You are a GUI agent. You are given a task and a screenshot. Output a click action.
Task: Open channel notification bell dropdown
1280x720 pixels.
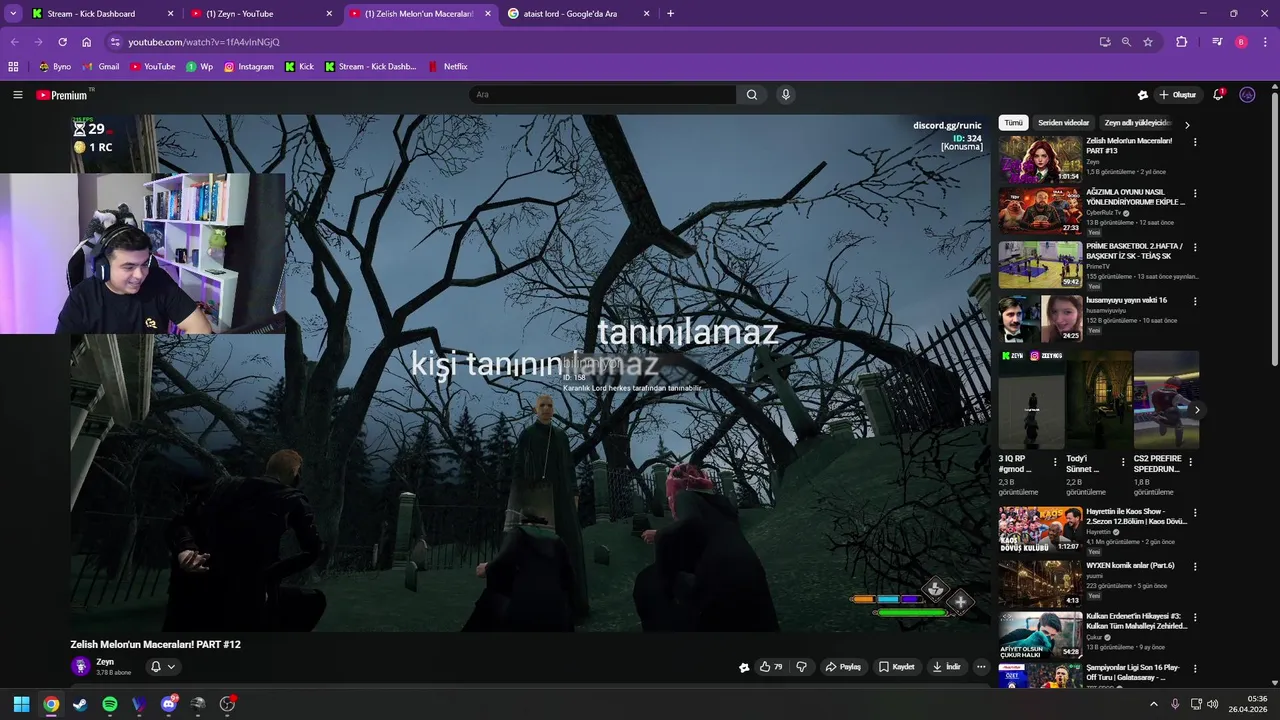click(163, 667)
